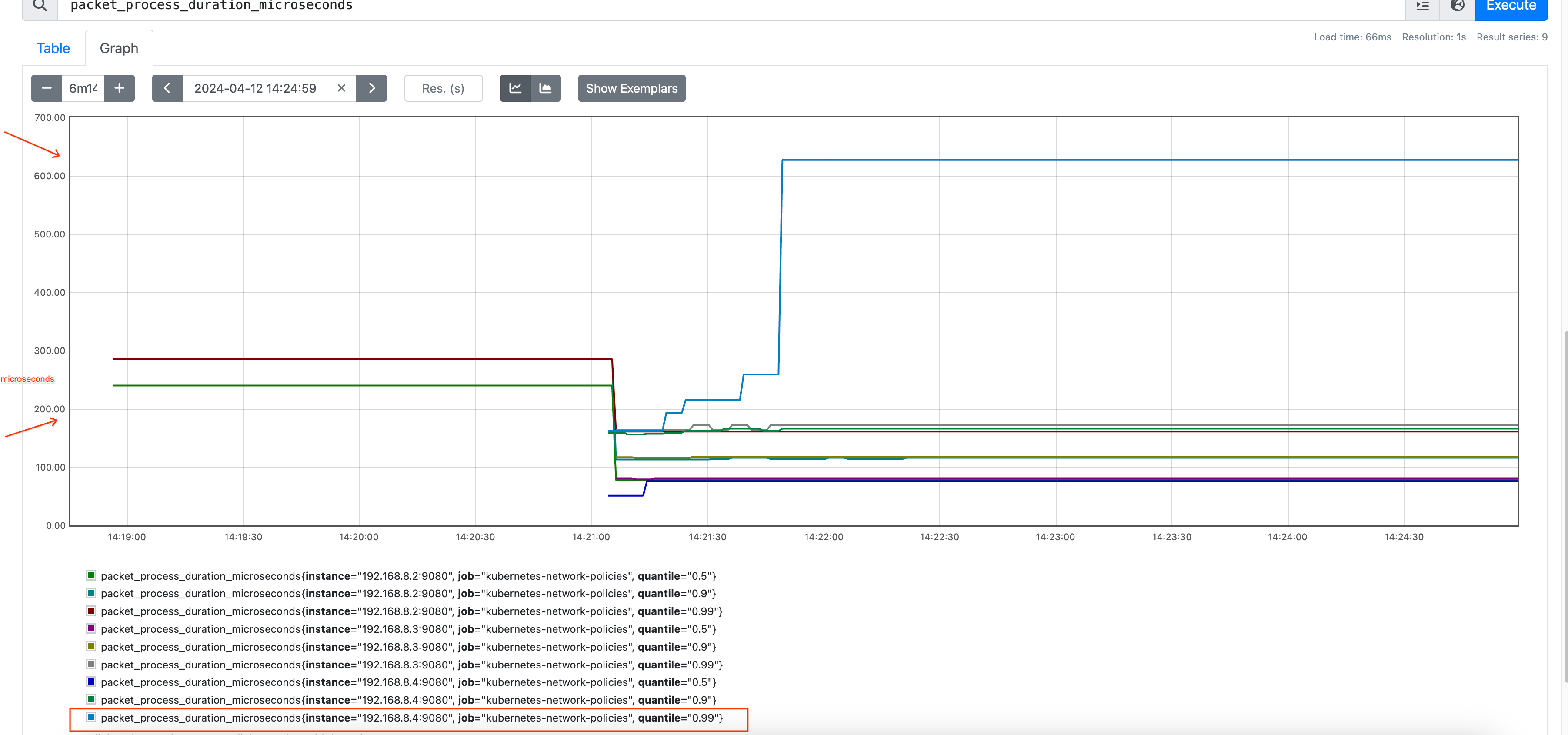This screenshot has height=735, width=1568.
Task: Toggle 192.168.8.2 quantile 0.9 color swatch
Action: click(91, 593)
